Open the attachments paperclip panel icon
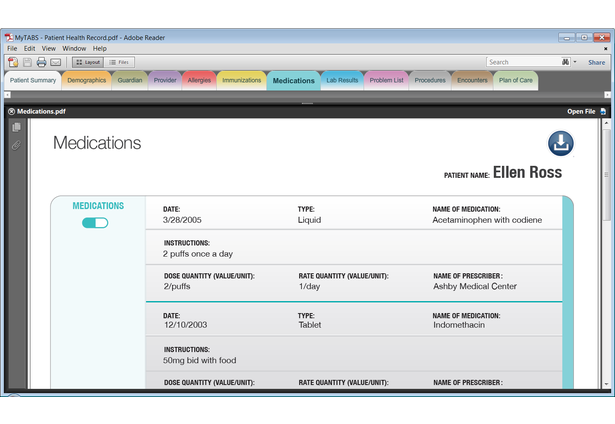 click(16, 145)
